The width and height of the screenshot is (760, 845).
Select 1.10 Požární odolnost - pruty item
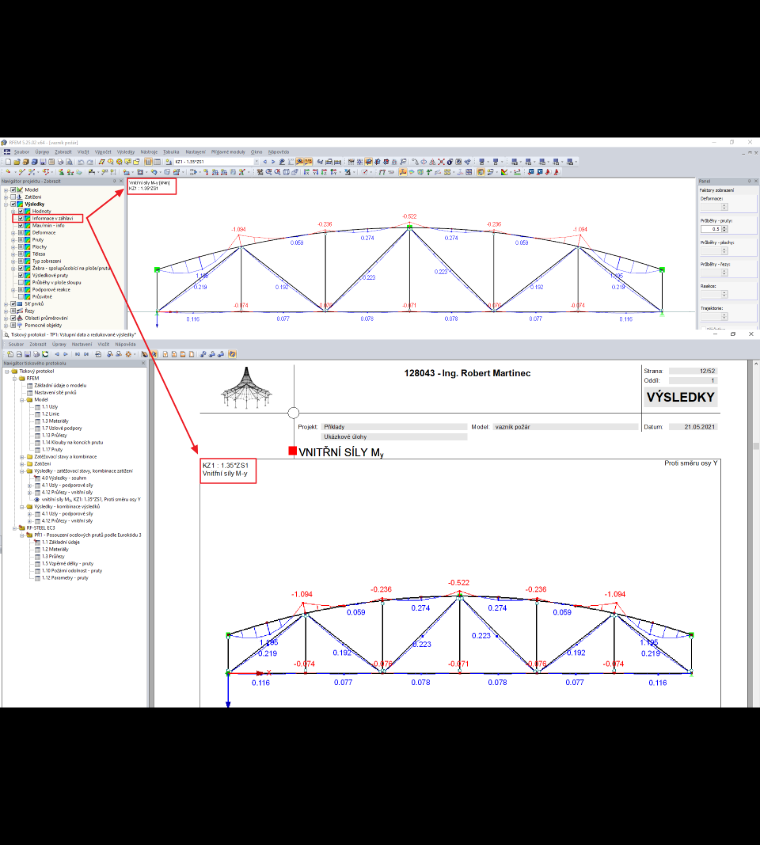click(x=72, y=571)
